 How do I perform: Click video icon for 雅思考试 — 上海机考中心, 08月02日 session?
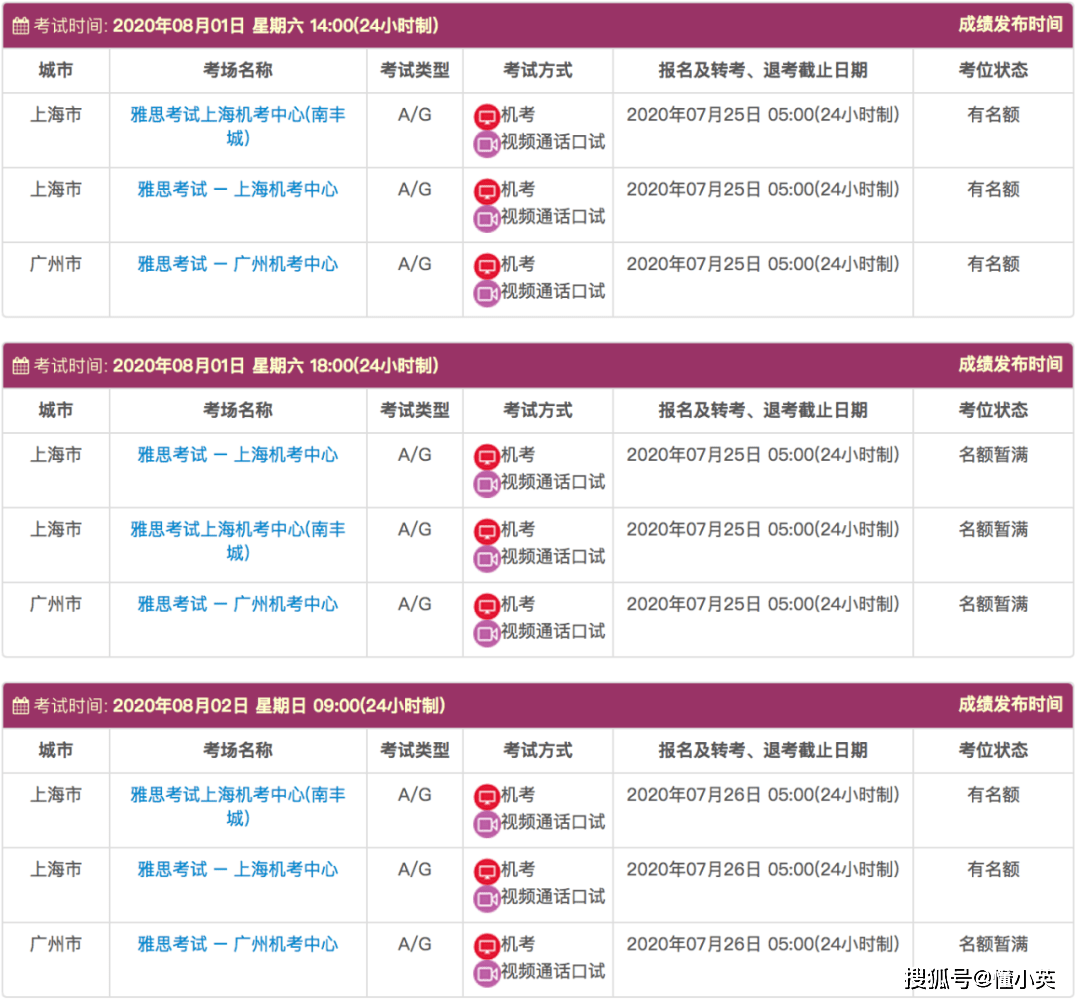tap(487, 899)
